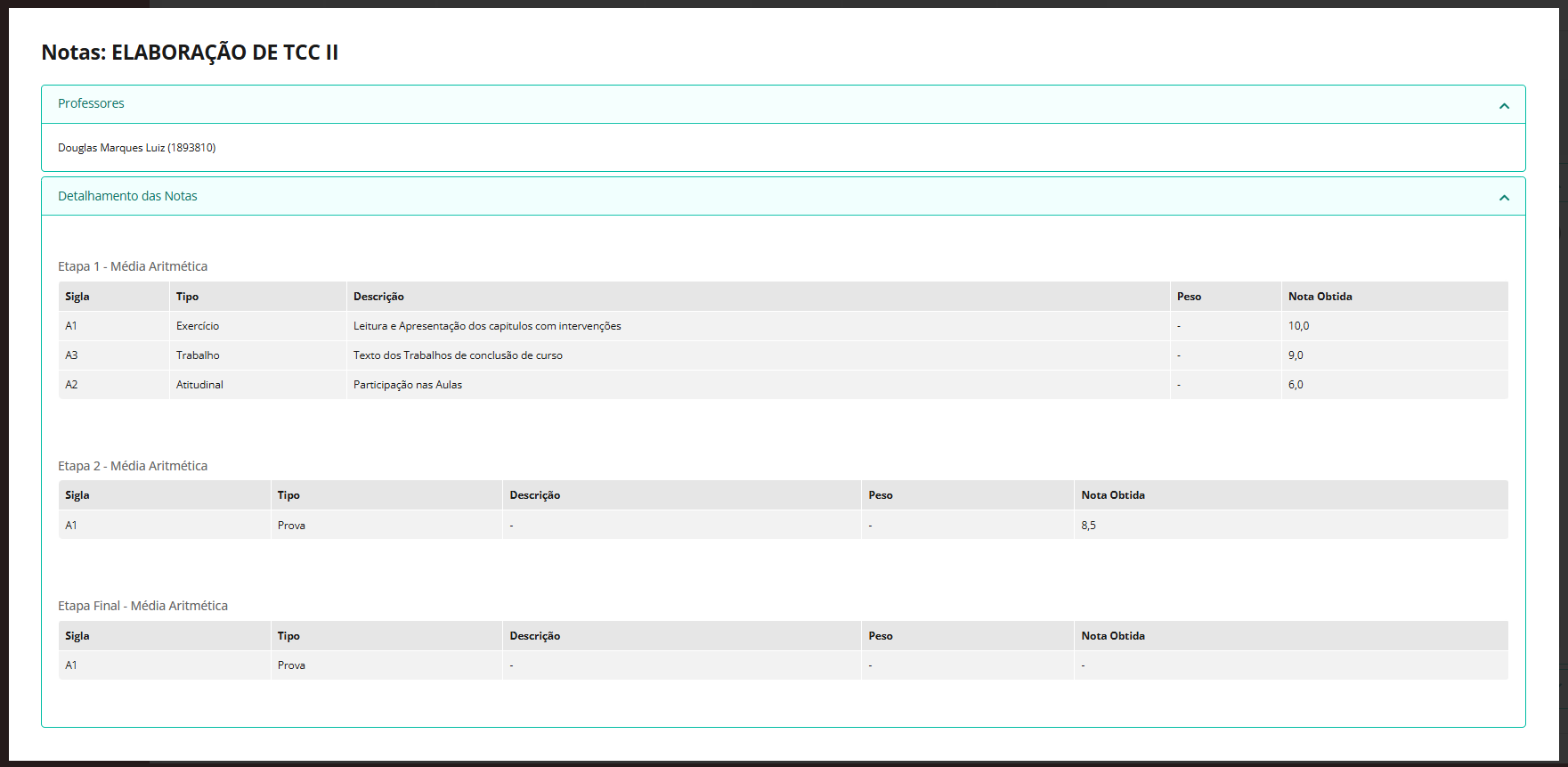Click the page title Notas: ELABORAÇÃO DE TCC II
Screen dimensions: 1568x767
coord(190,53)
